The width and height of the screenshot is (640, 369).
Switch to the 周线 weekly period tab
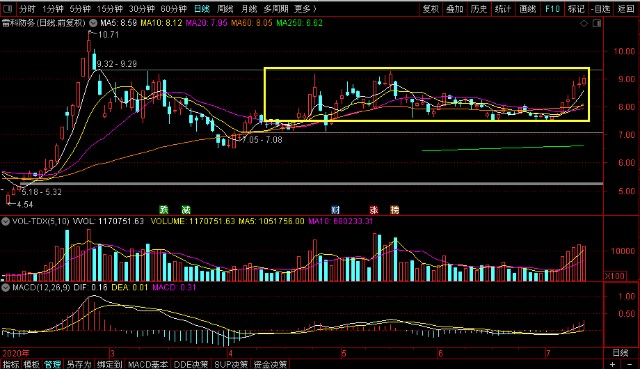coord(225,9)
